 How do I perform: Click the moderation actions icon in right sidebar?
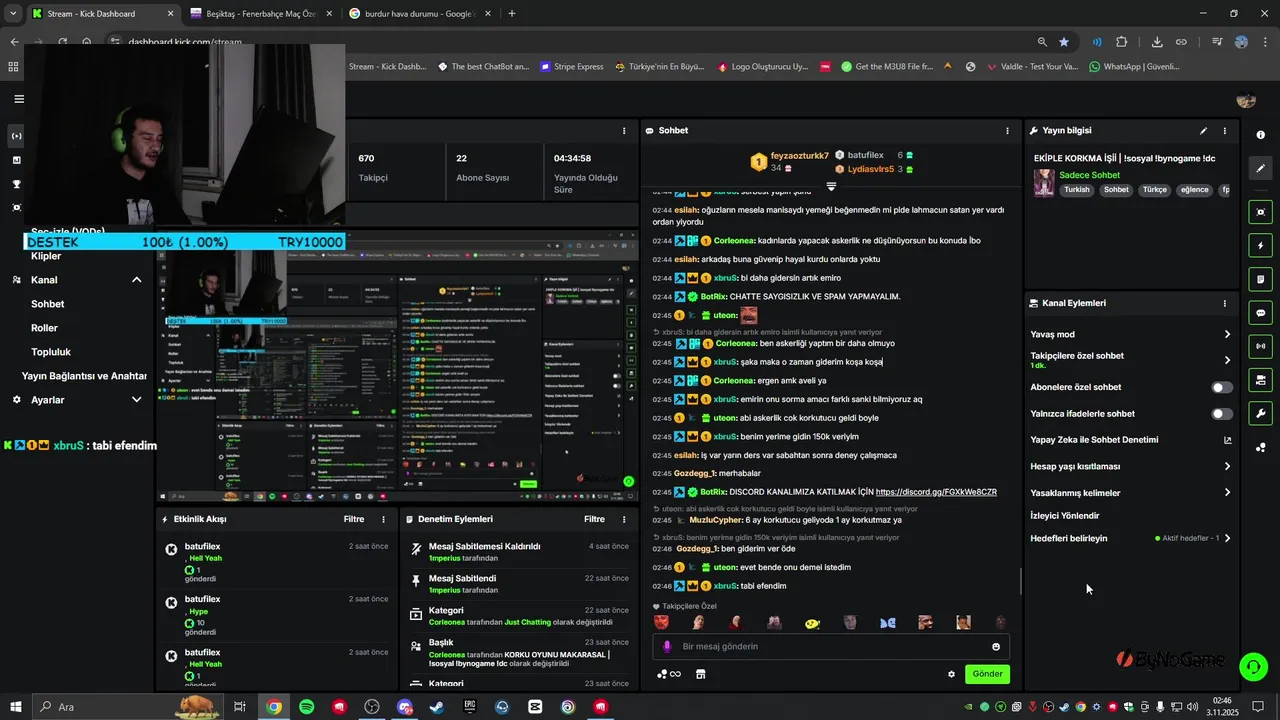point(1261,380)
